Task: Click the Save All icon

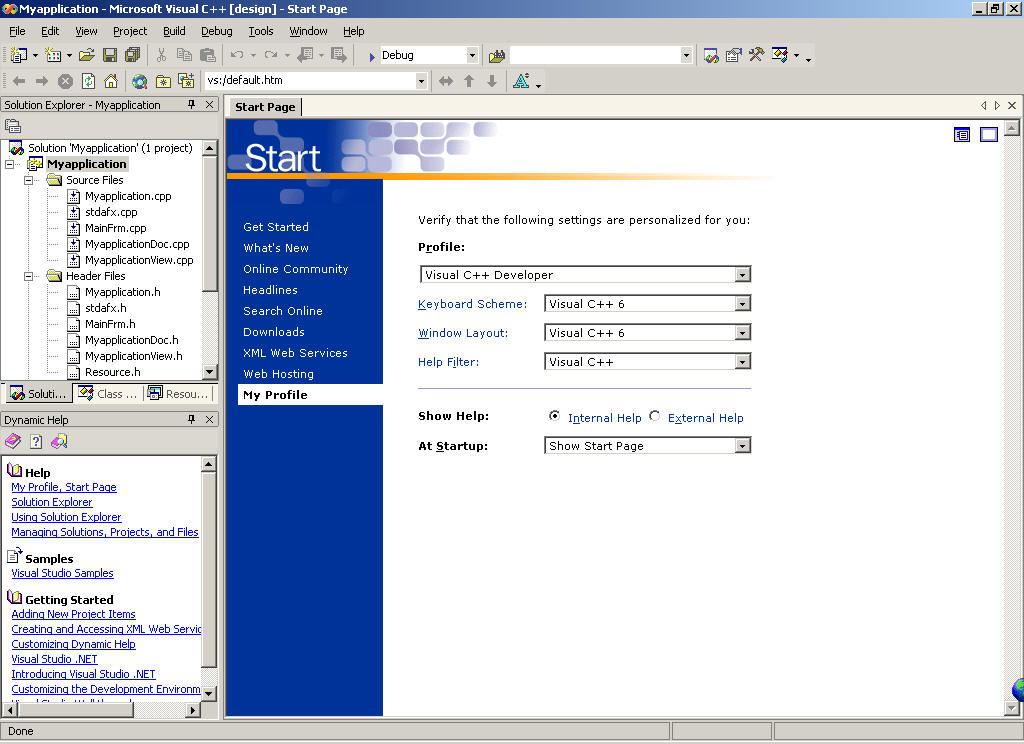Action: pos(133,56)
